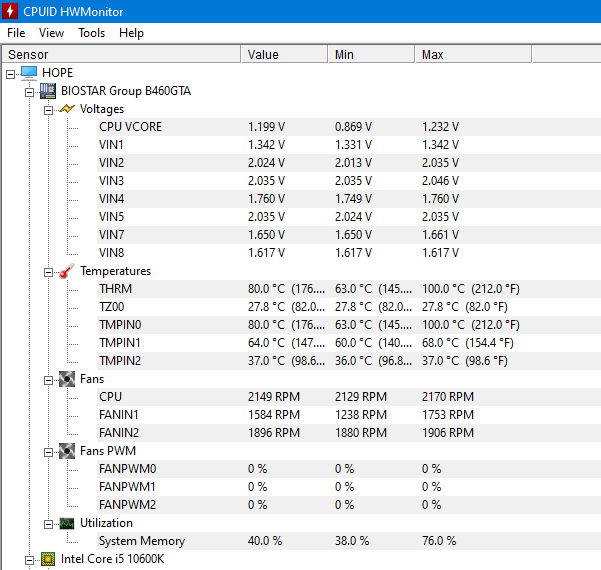Click the Fans section fan icon
This screenshot has height=570, width=601.
[67, 379]
